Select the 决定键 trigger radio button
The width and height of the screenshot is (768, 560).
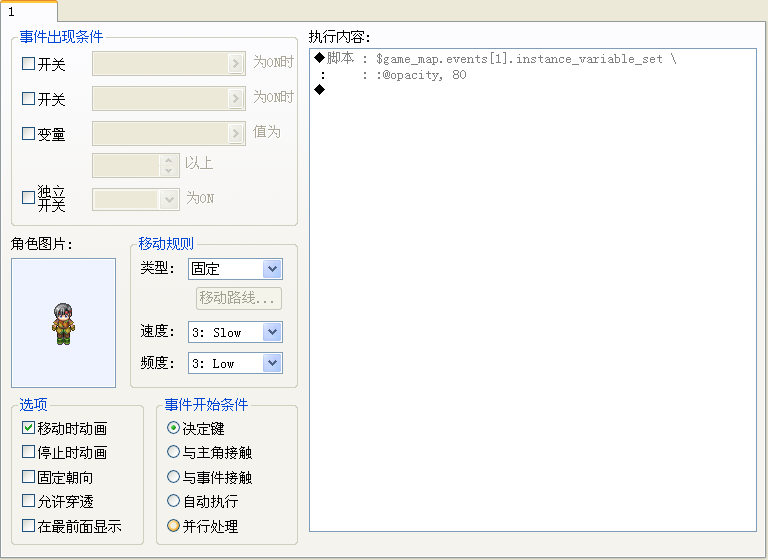click(173, 428)
